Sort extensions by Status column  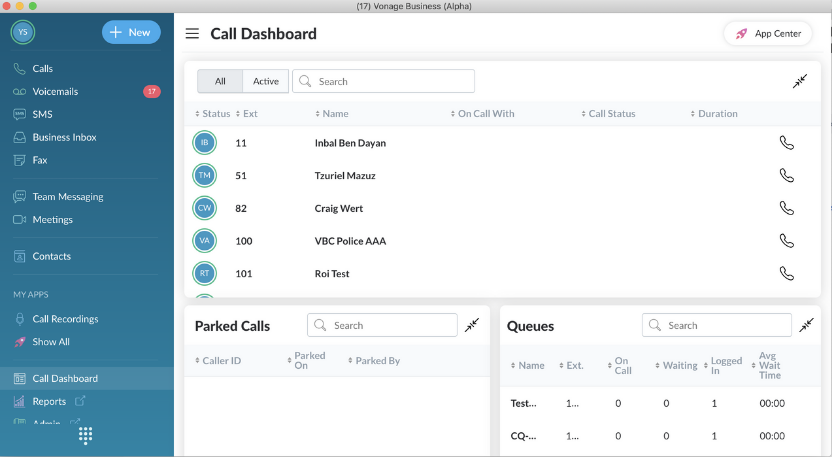(x=212, y=114)
